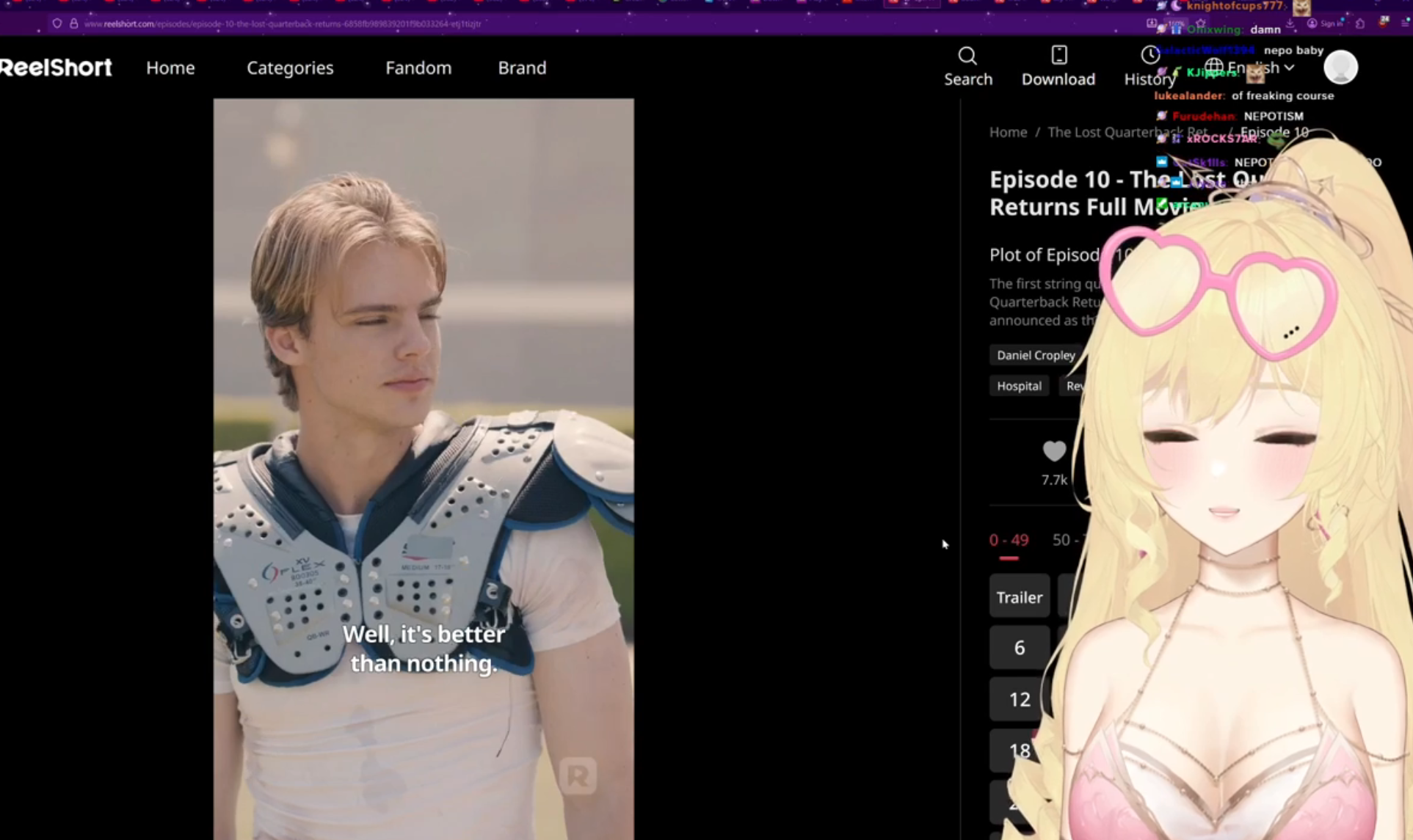Click the user profile avatar
1413x840 pixels.
point(1340,67)
